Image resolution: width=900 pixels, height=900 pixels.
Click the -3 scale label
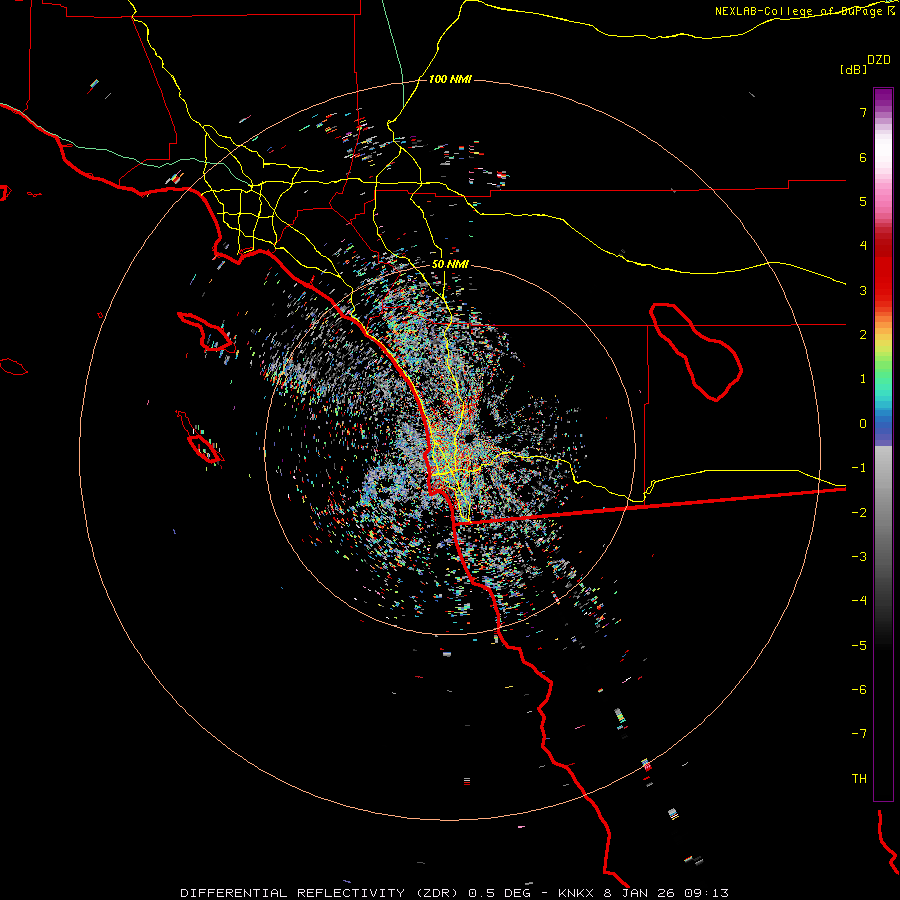[859, 556]
